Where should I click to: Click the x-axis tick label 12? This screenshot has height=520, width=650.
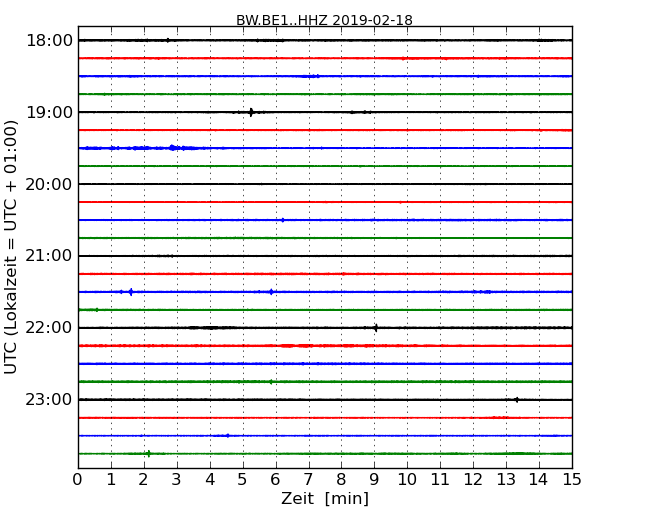[473, 480]
